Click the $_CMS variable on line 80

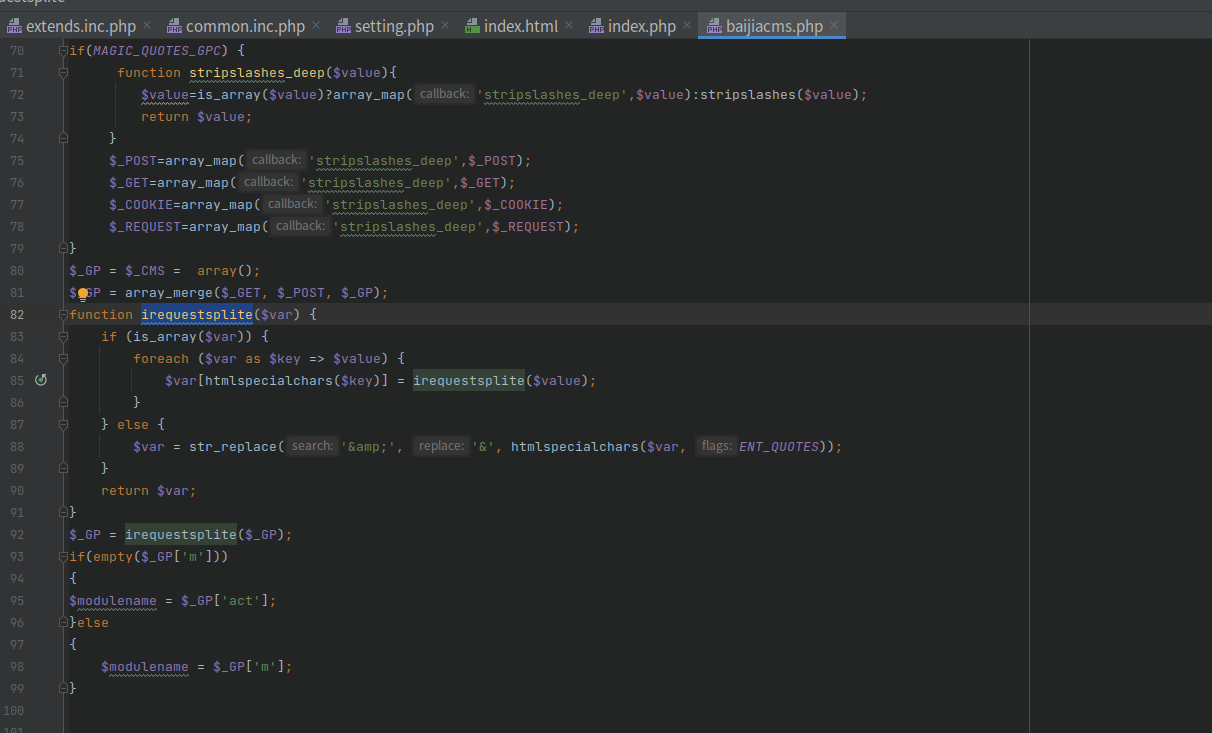point(145,270)
